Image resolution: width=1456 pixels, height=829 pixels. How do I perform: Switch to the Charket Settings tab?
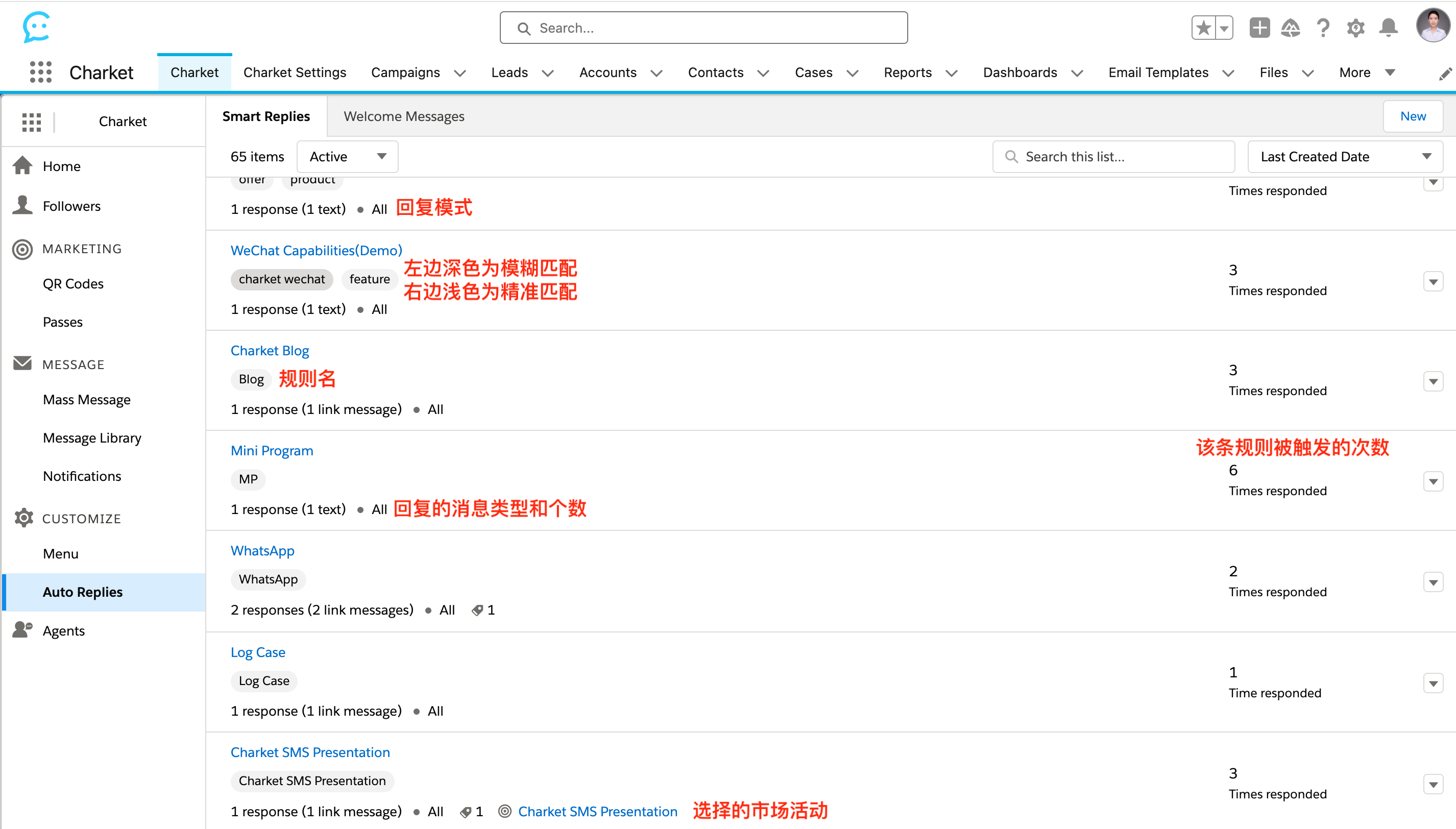coord(295,73)
